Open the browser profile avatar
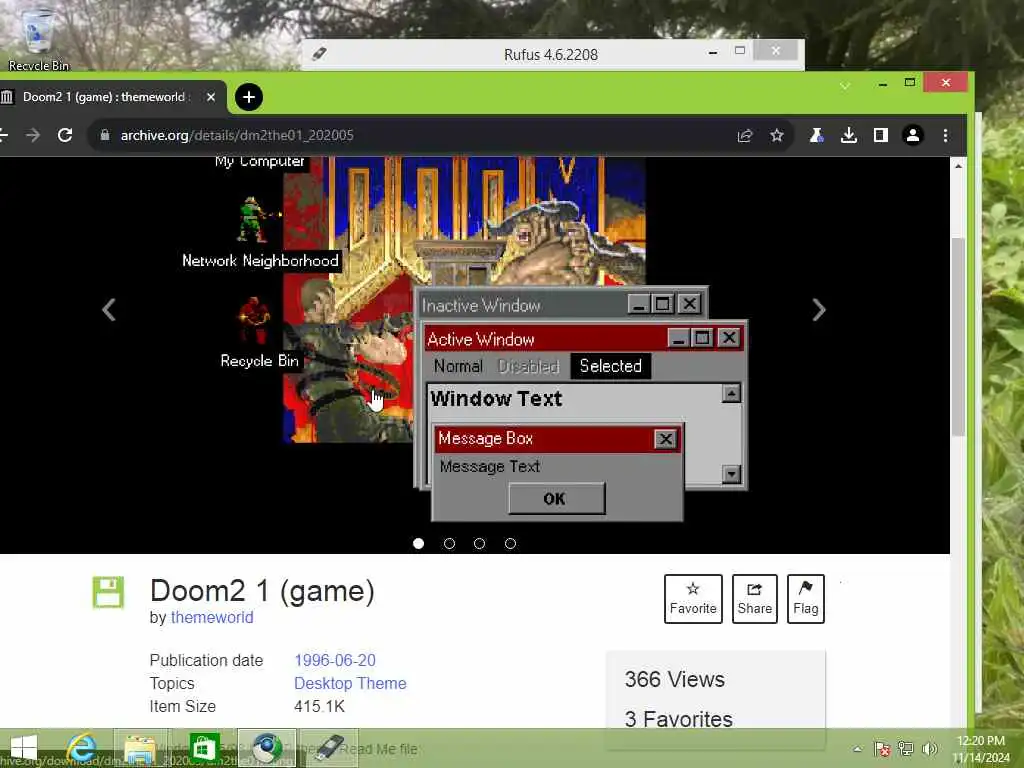This screenshot has height=768, width=1024. pyautogui.click(x=912, y=135)
